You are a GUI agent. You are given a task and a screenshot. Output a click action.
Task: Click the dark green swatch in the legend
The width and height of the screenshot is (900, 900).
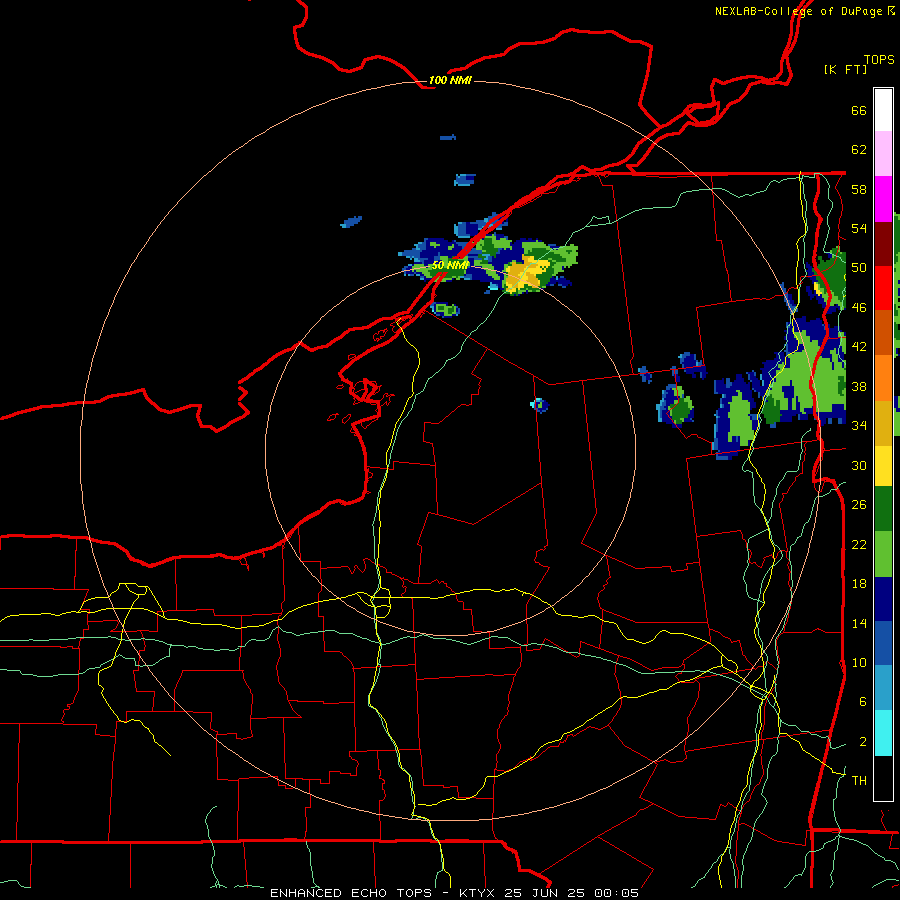click(883, 509)
